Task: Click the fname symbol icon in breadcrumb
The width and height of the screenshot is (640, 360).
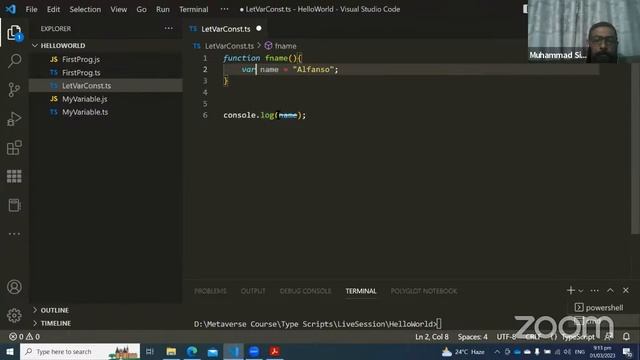Action: coord(268,46)
